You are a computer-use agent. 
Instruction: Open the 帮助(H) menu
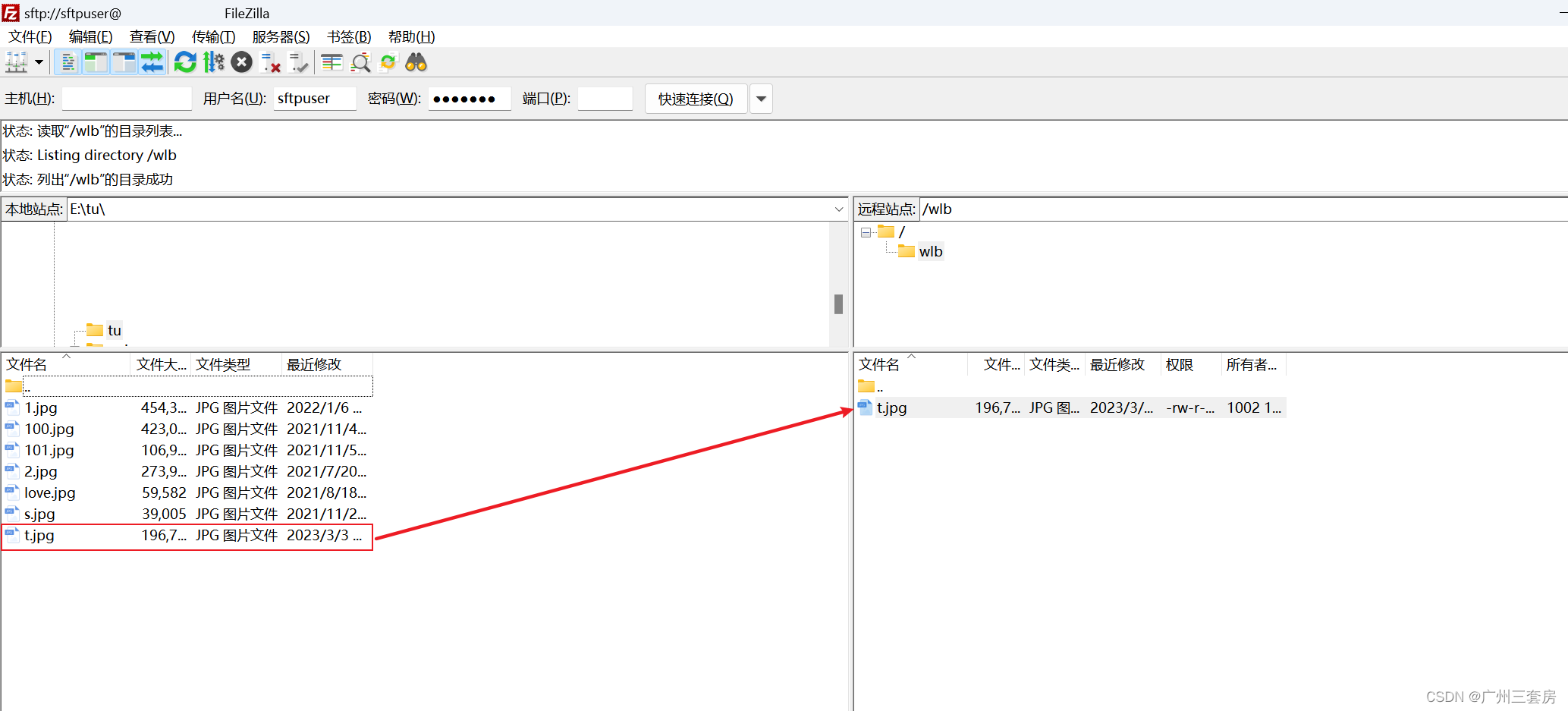pyautogui.click(x=411, y=36)
